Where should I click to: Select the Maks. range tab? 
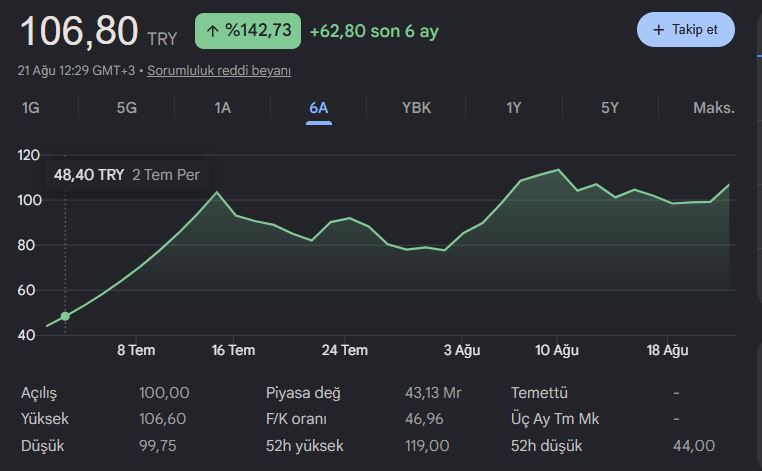pos(713,107)
